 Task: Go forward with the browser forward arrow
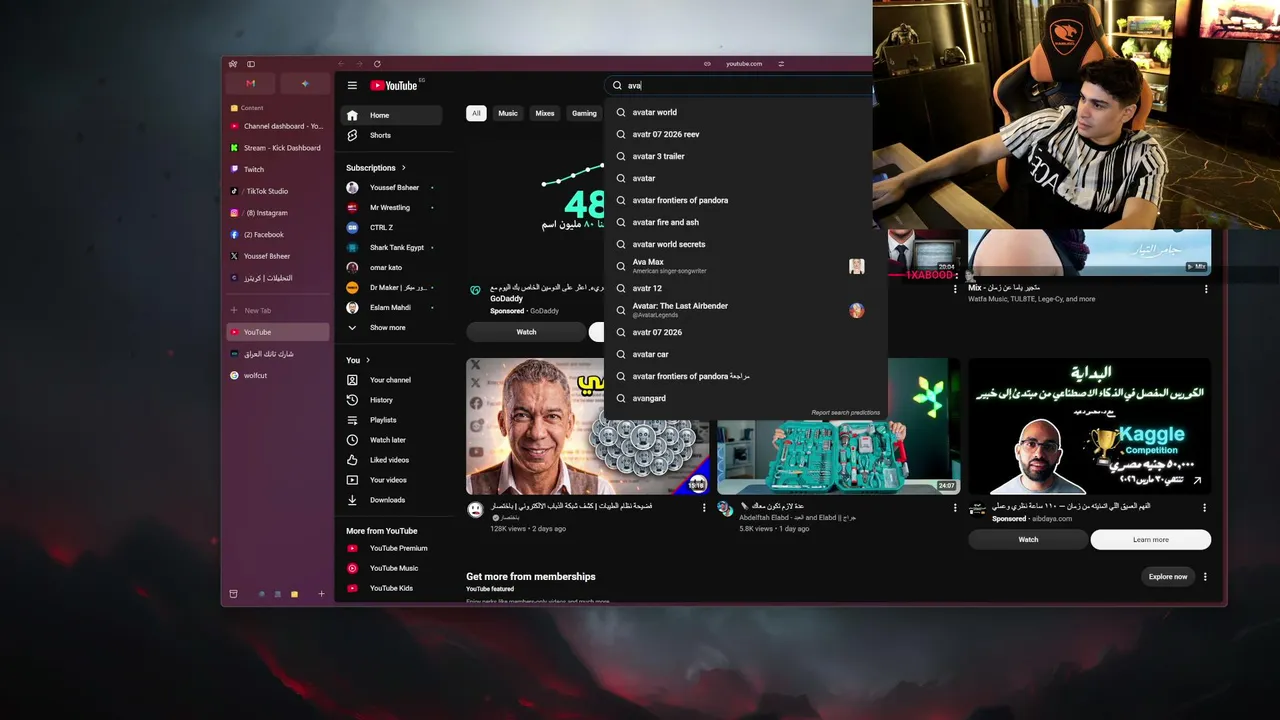coord(358,64)
